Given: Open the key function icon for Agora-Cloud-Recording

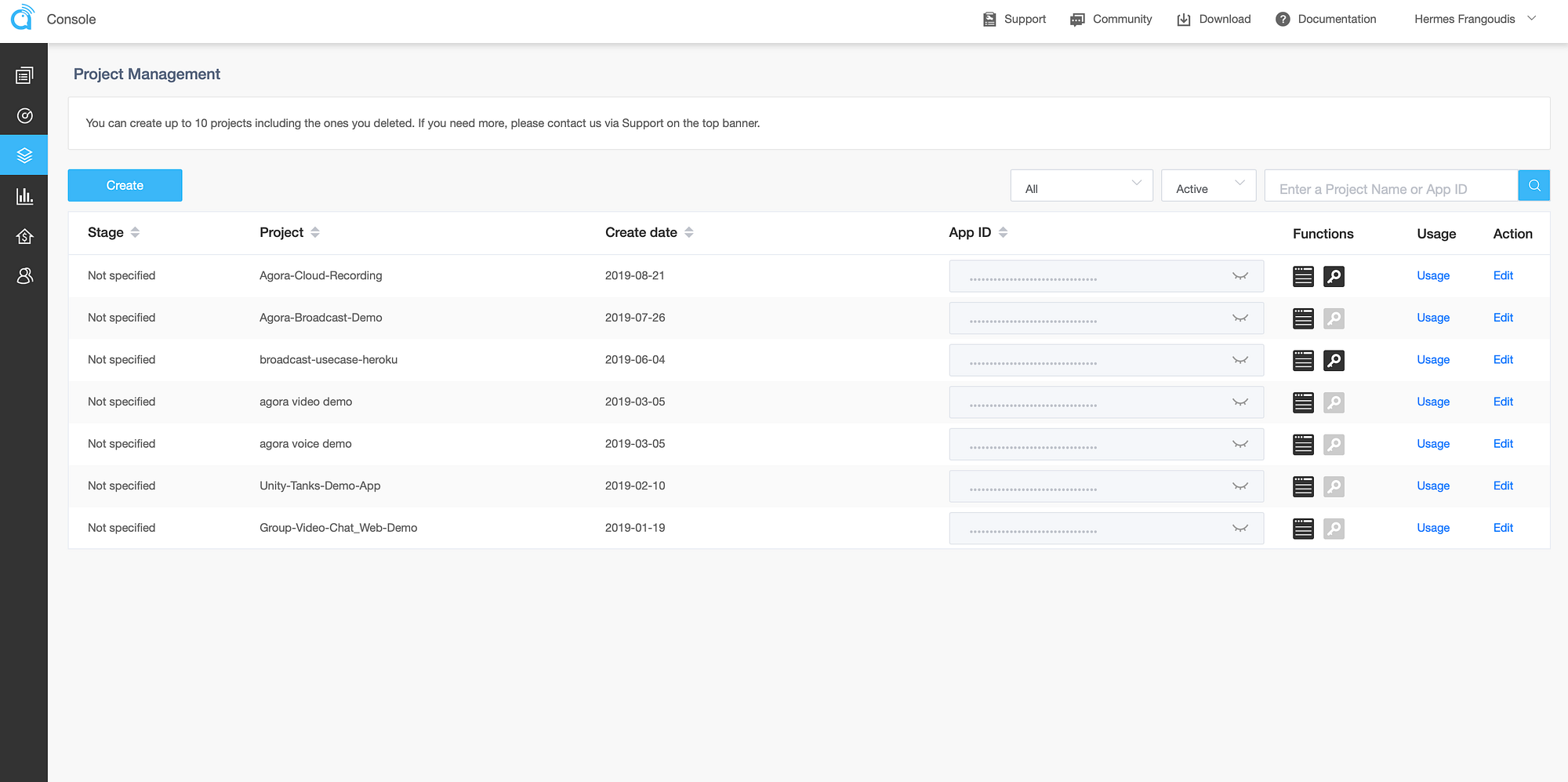Looking at the screenshot, I should point(1334,276).
